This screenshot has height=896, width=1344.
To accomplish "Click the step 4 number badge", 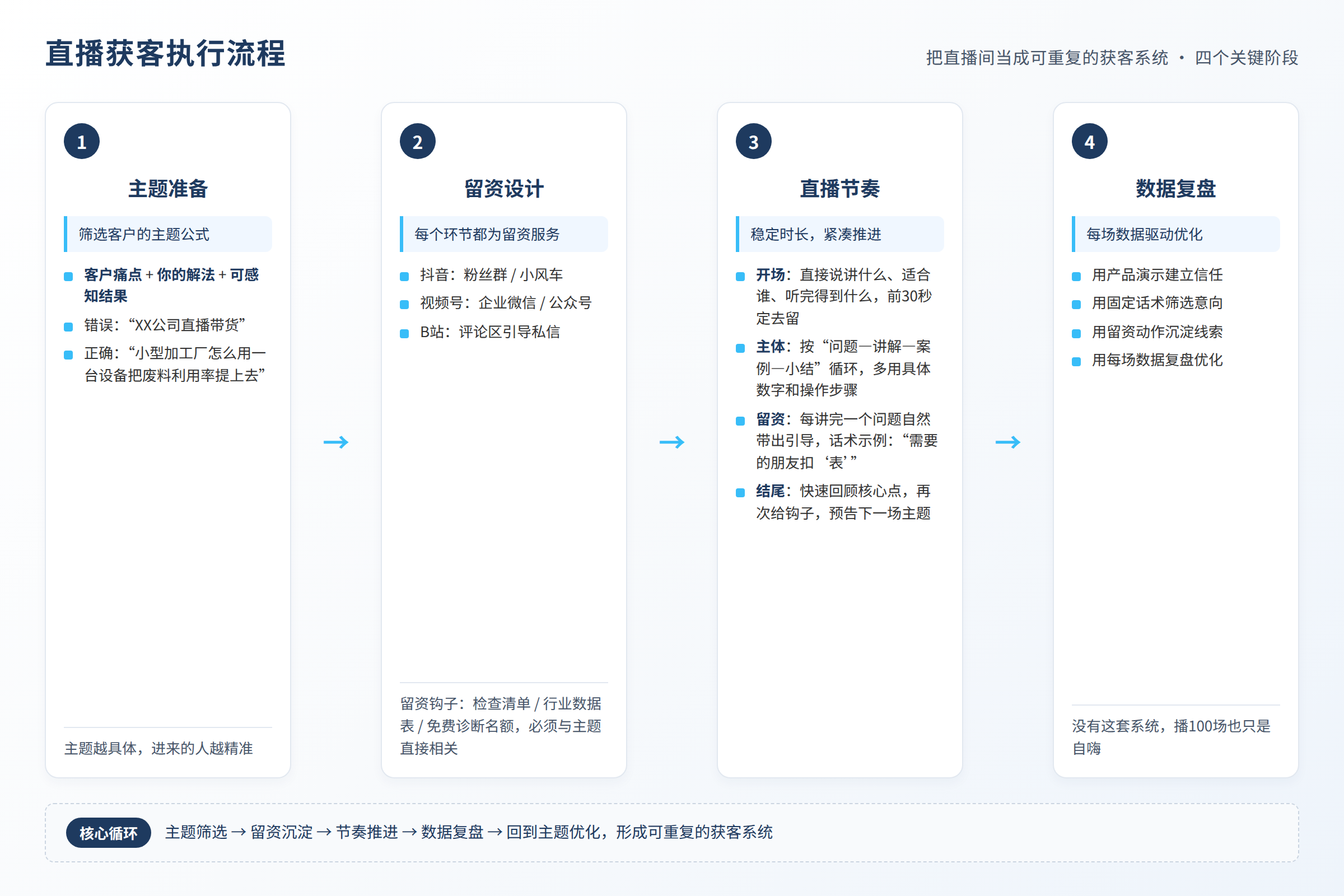I will coord(1090,141).
